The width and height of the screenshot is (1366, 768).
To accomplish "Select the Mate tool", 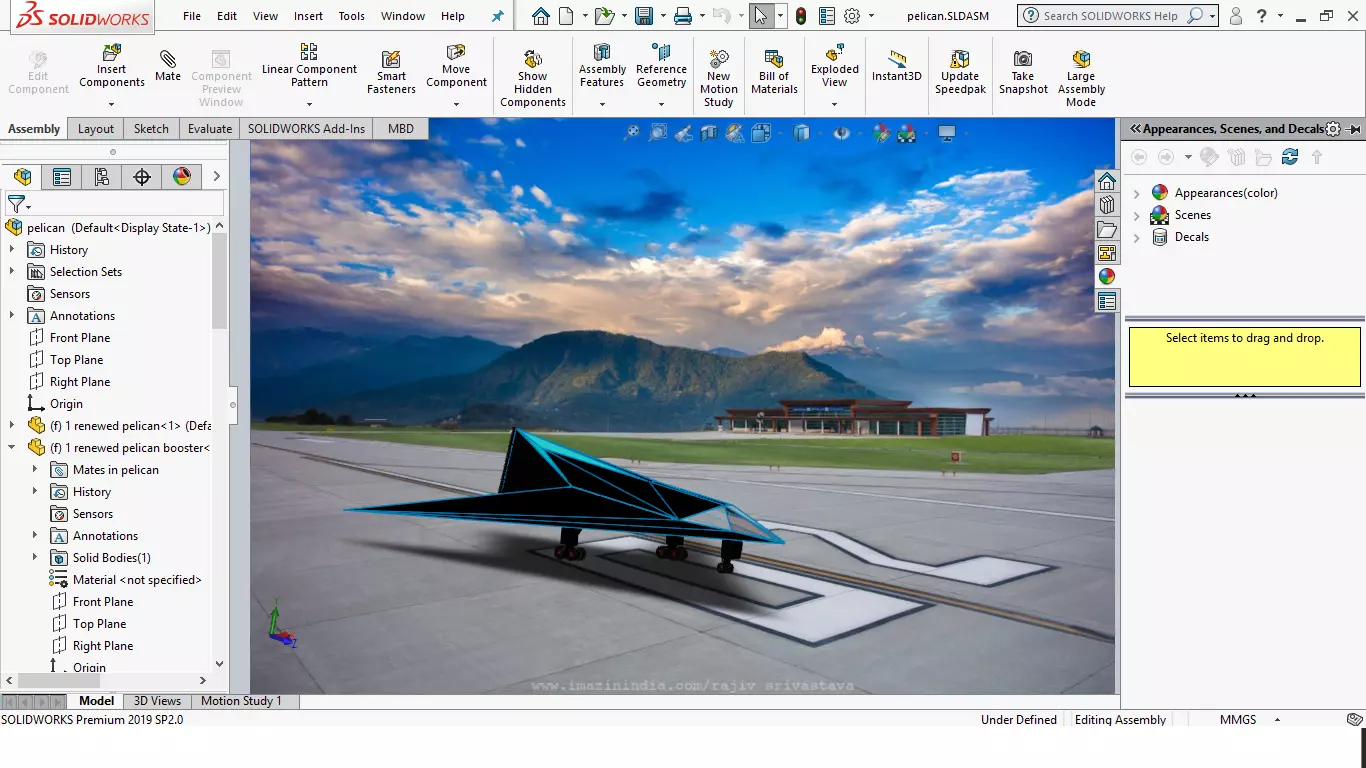I will [x=168, y=66].
